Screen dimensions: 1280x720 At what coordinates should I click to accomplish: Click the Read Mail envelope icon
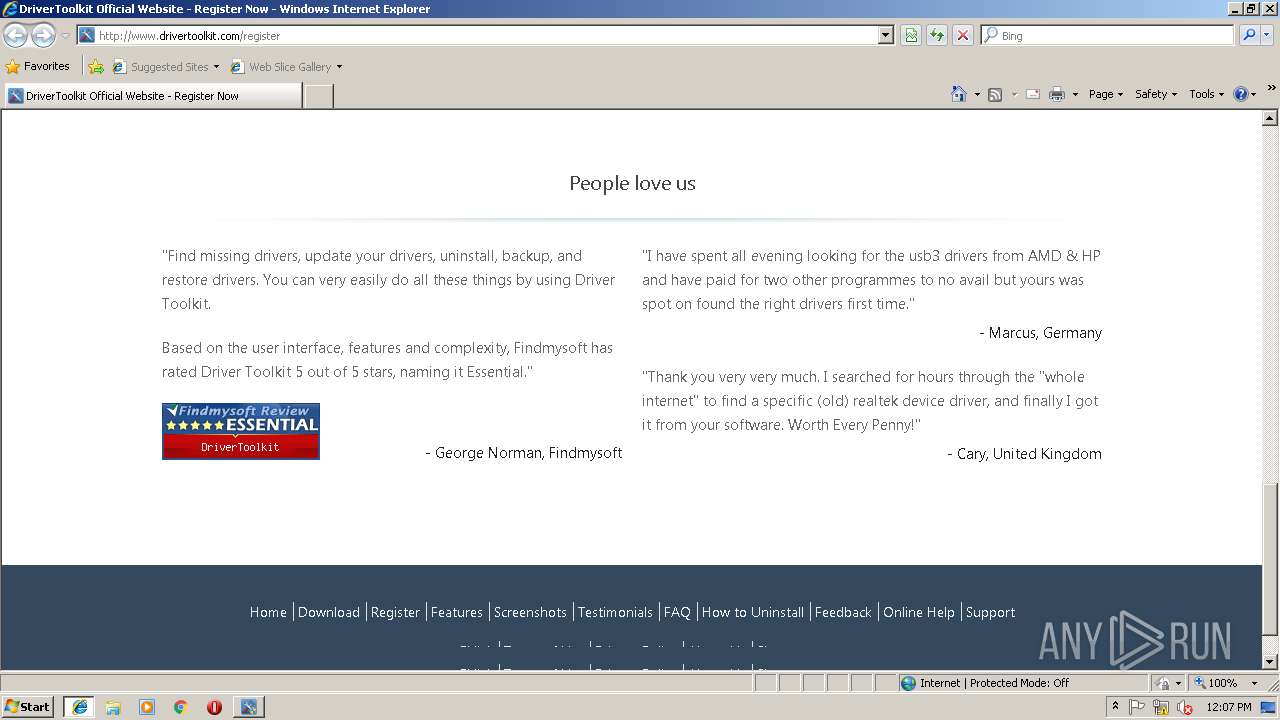[1033, 94]
